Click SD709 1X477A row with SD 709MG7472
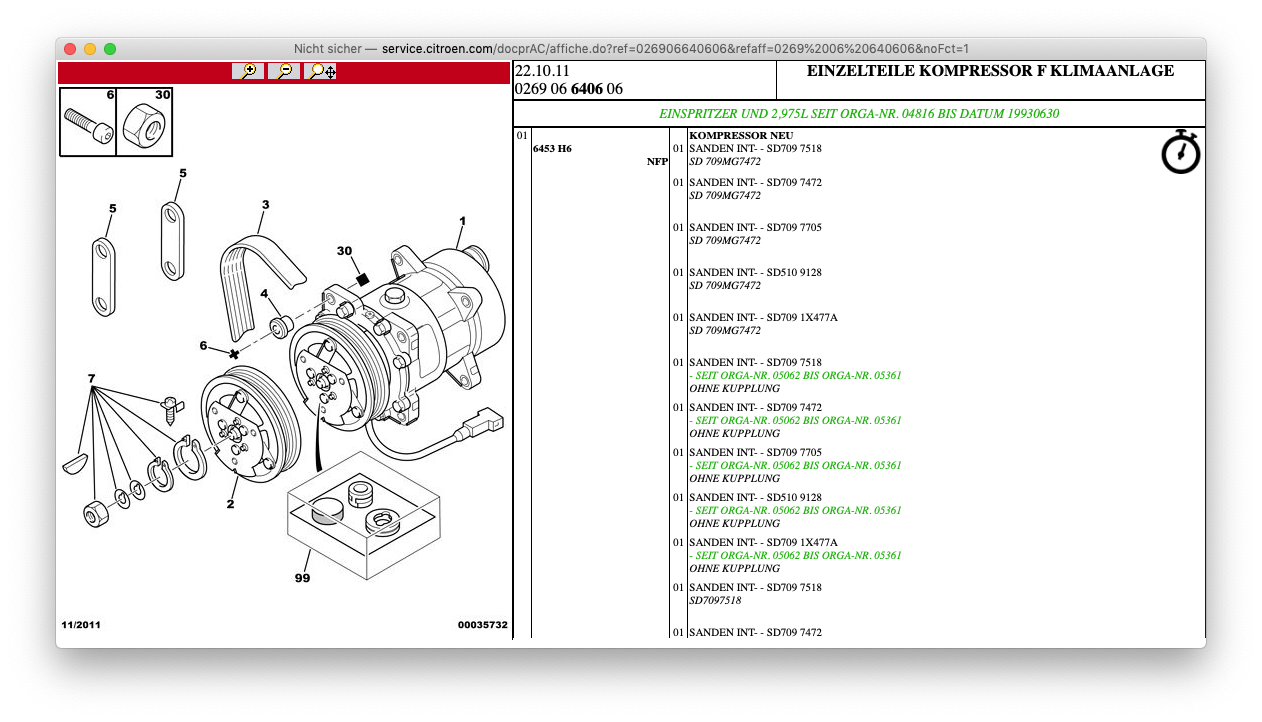The height and width of the screenshot is (722, 1262). pyautogui.click(x=763, y=318)
